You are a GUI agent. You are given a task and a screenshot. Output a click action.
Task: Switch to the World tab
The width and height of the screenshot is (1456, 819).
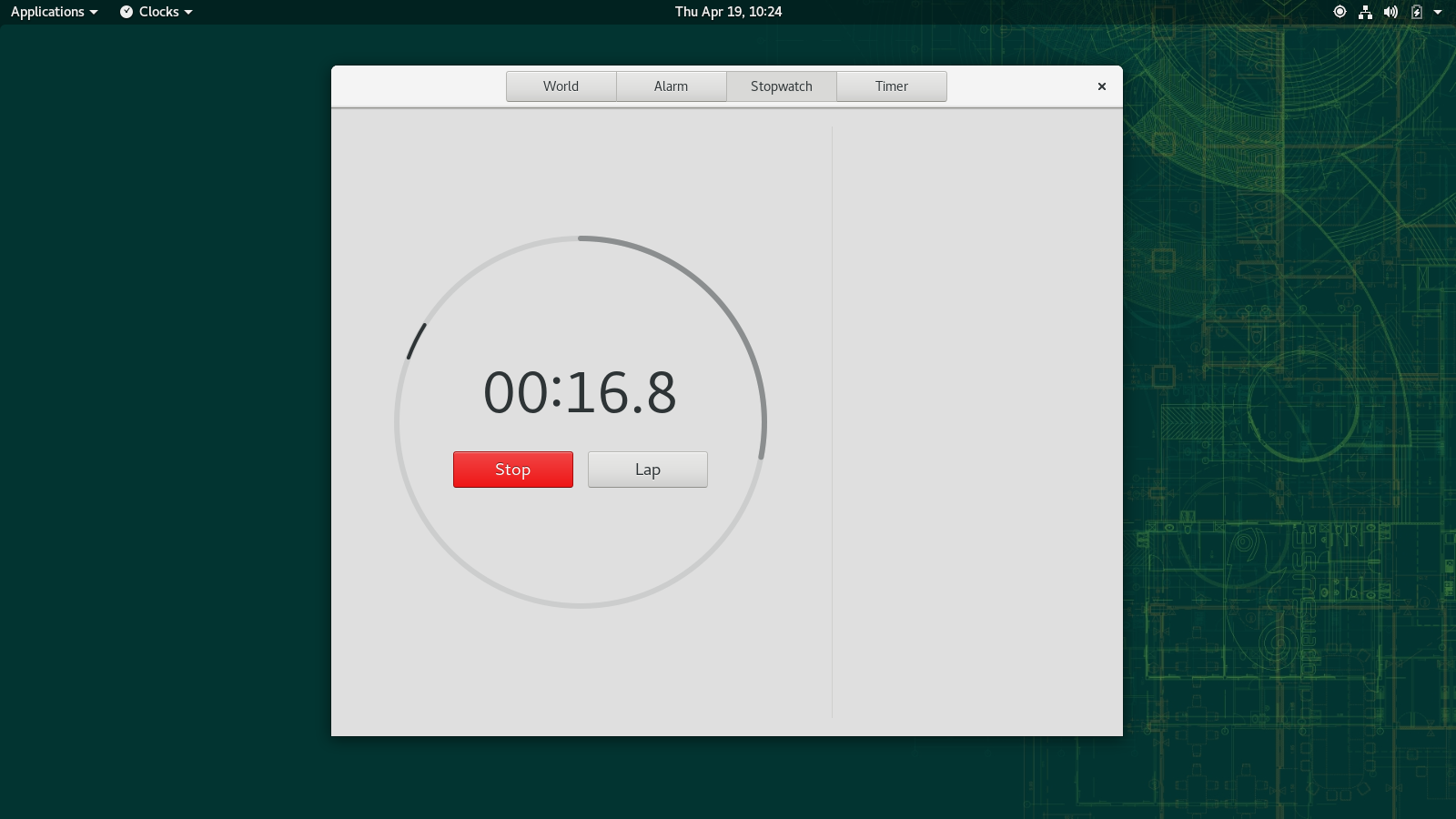[561, 86]
